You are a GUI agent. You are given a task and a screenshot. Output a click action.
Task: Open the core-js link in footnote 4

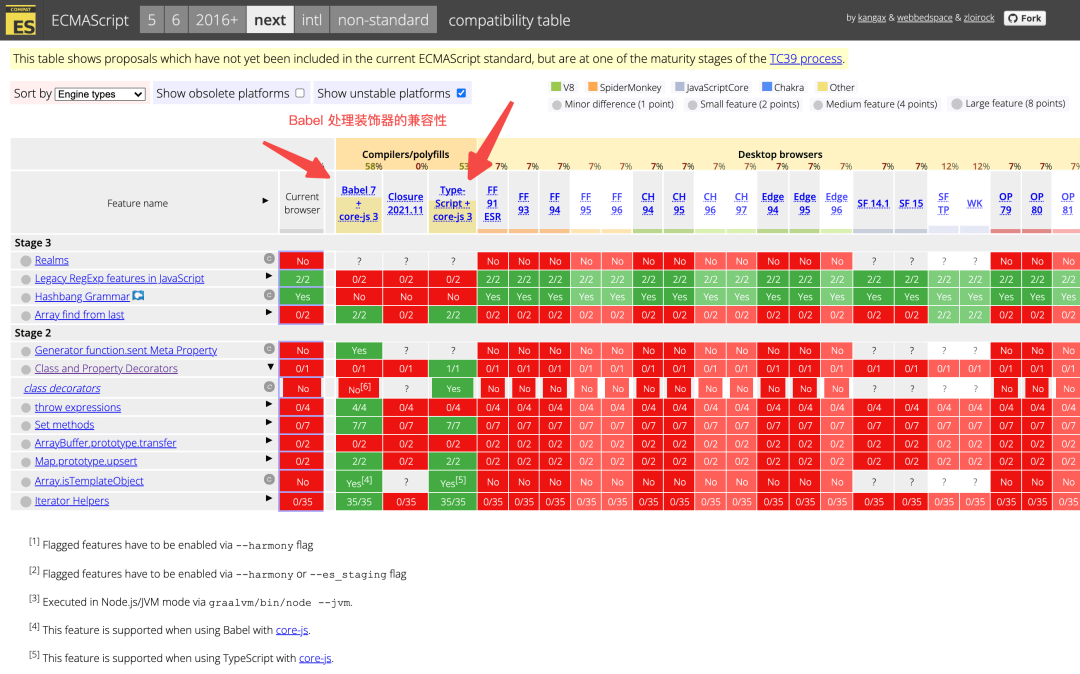pyautogui.click(x=291, y=630)
